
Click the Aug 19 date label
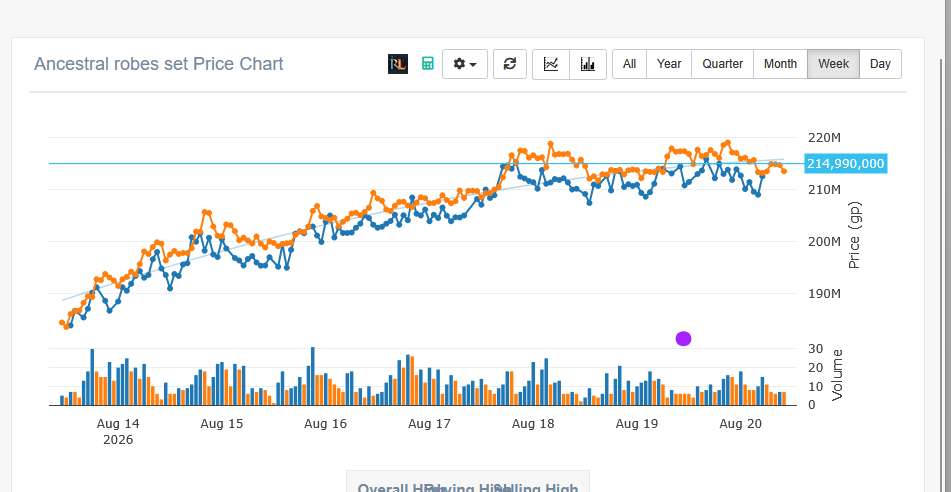pos(636,423)
